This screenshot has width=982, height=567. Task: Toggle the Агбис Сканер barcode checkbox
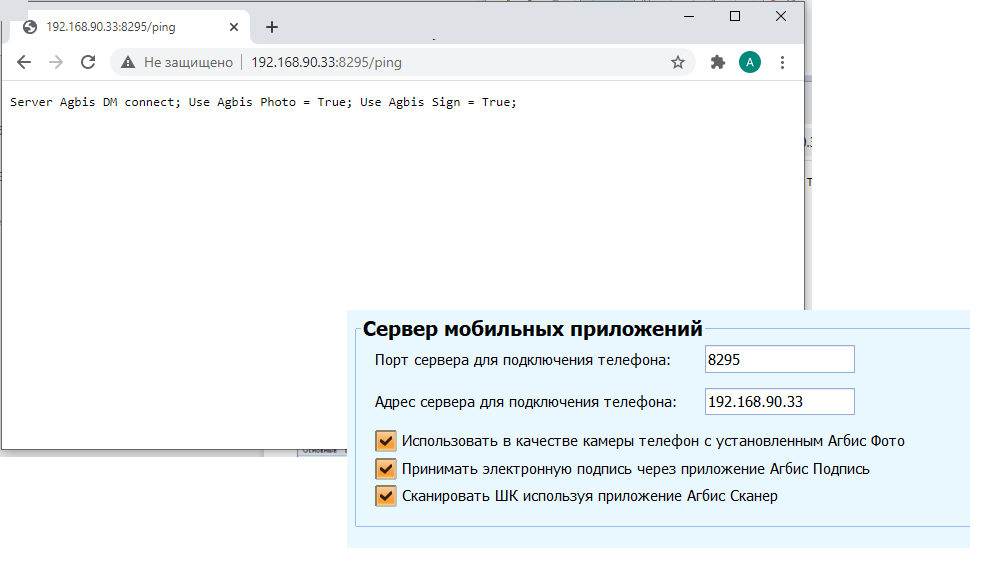(x=386, y=496)
